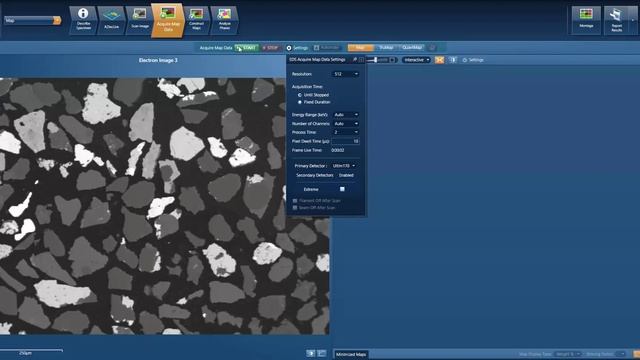Click the arrow button right of the zoom slider
The image size is (640, 360).
[392, 60]
